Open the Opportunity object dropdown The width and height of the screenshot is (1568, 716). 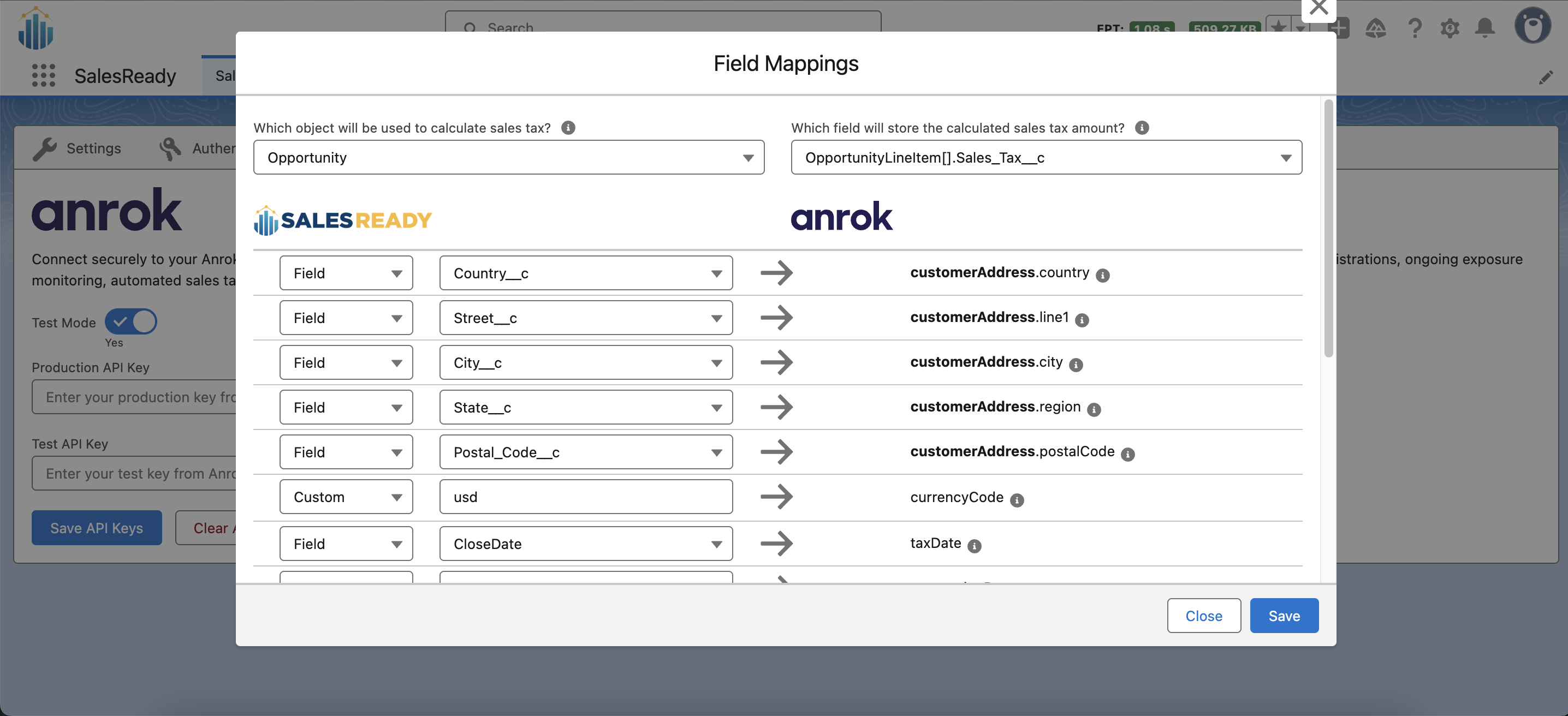508,158
